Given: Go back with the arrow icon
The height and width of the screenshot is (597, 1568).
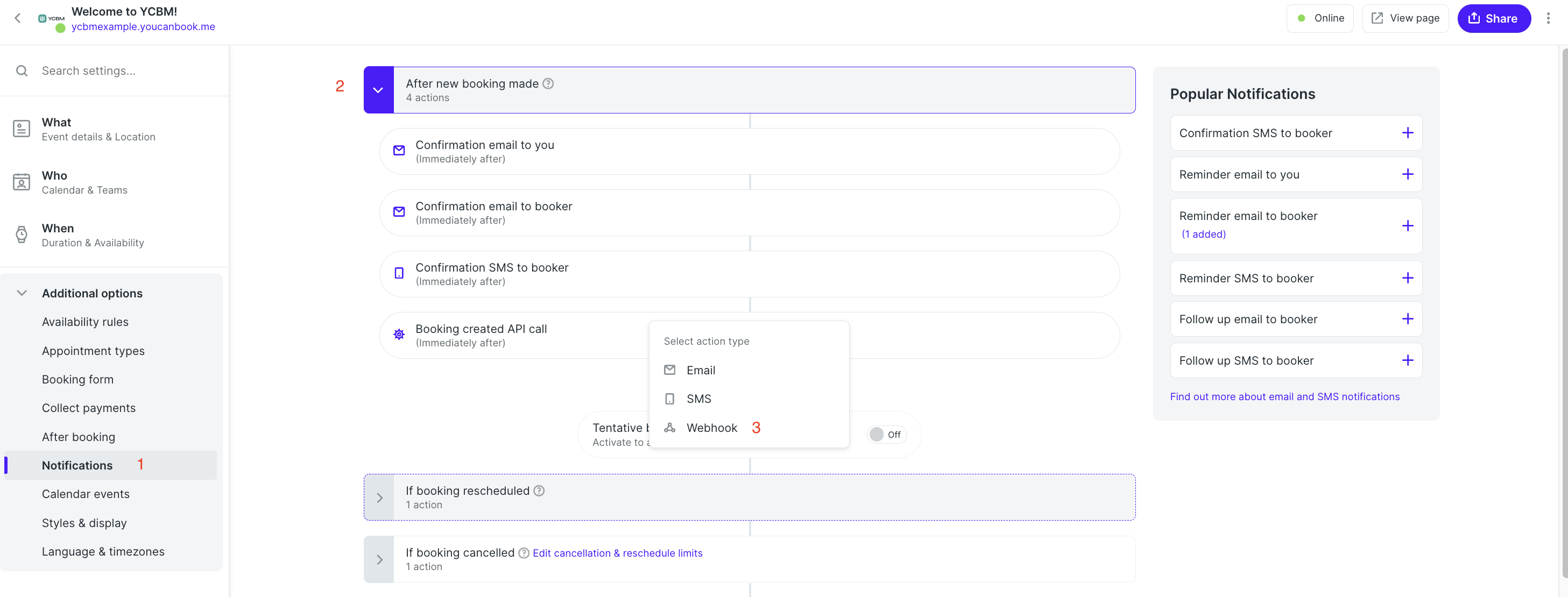Looking at the screenshot, I should tap(18, 18).
